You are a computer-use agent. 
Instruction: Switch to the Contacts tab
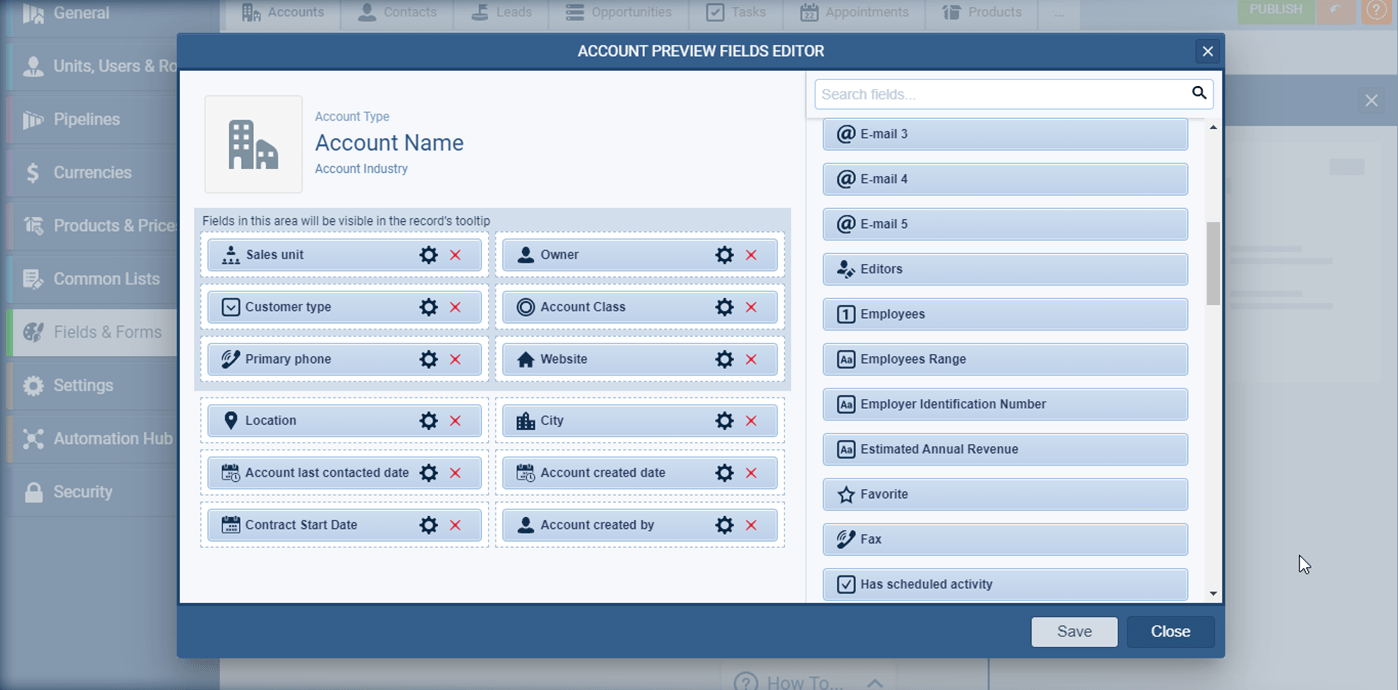(x=397, y=12)
